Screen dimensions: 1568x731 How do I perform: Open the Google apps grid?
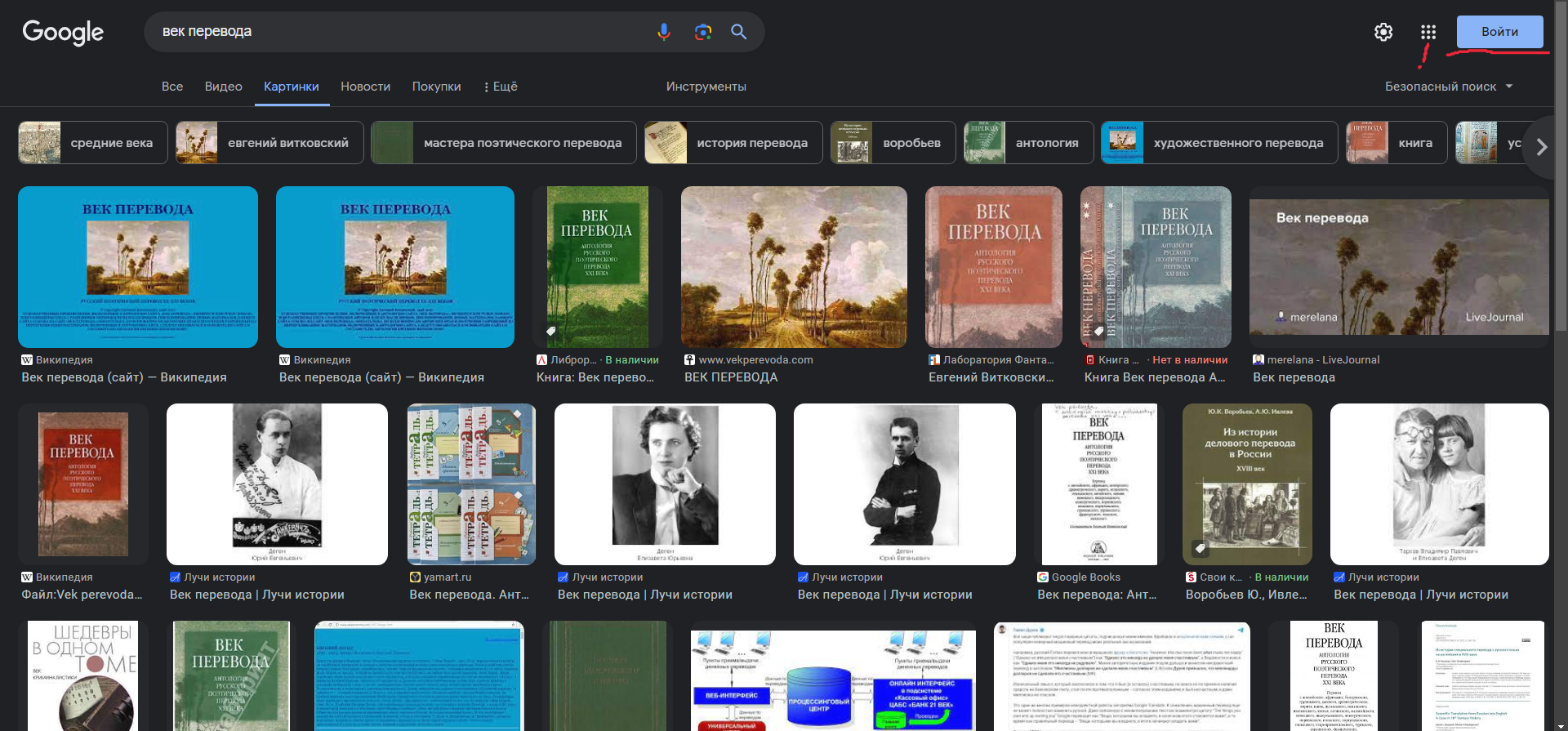click(1428, 32)
